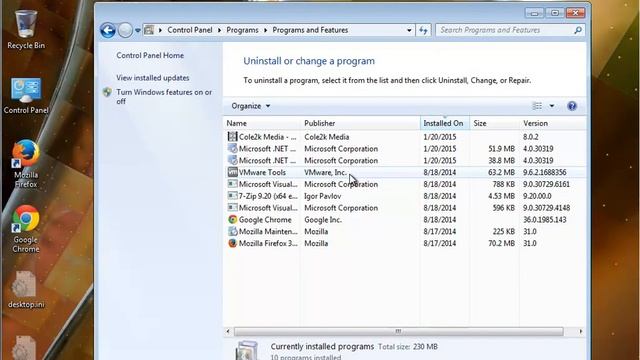Click the search magnifier icon
The height and width of the screenshot is (360, 640).
[578, 30]
